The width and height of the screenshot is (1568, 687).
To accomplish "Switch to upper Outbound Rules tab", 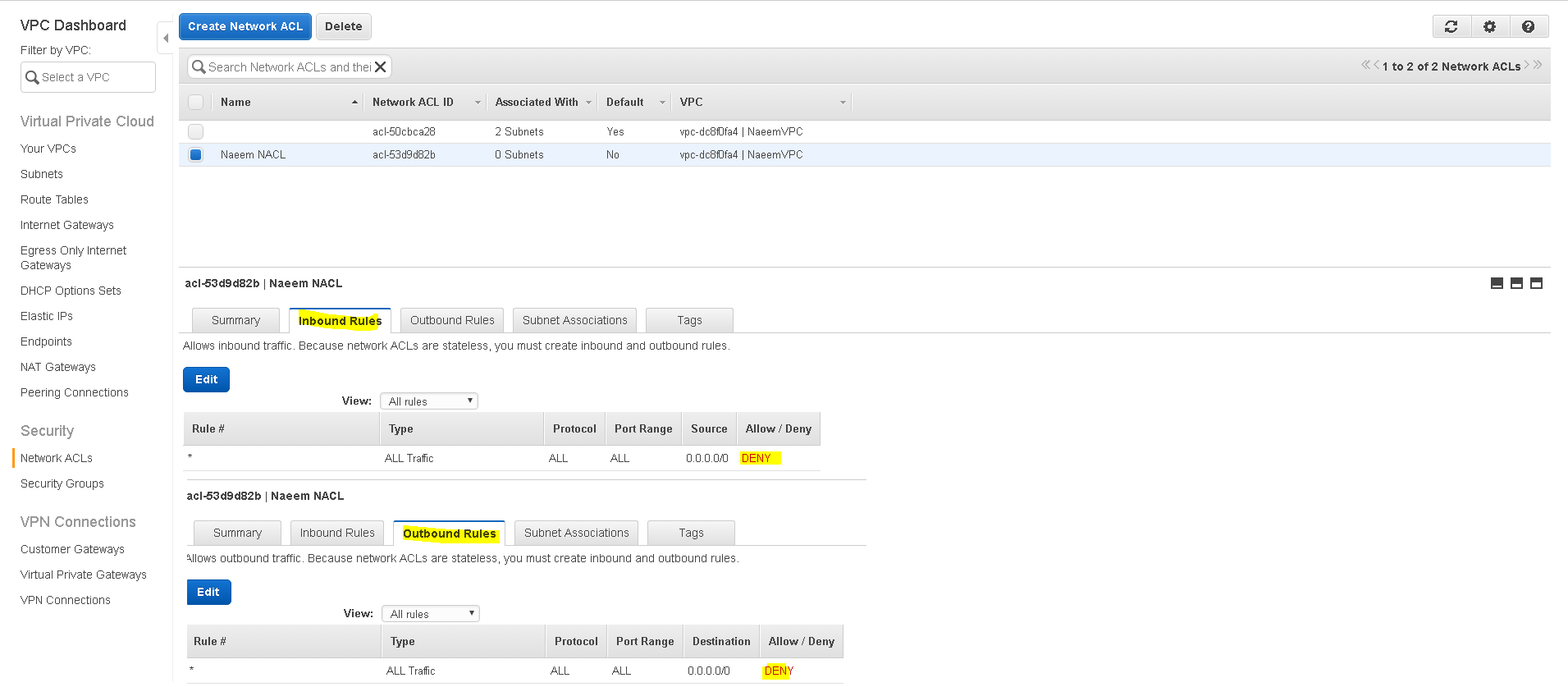I will click(x=452, y=320).
